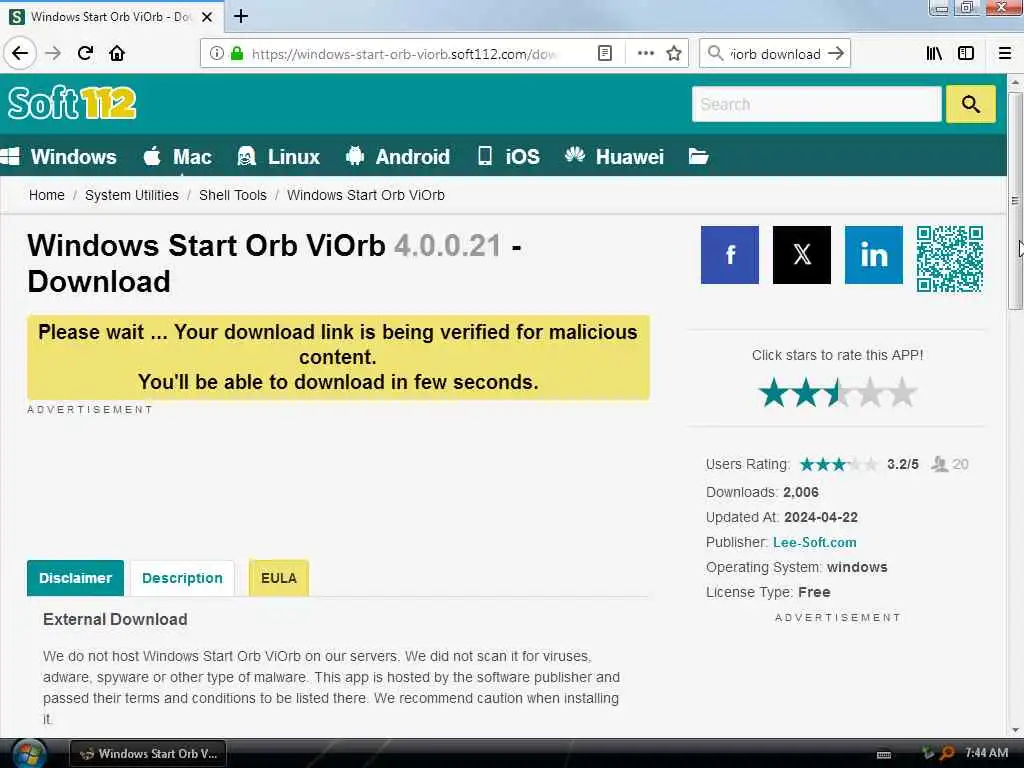The height and width of the screenshot is (768, 1024).
Task: Click Windows Start Orb ViOrb breadcrumb
Action: click(366, 195)
